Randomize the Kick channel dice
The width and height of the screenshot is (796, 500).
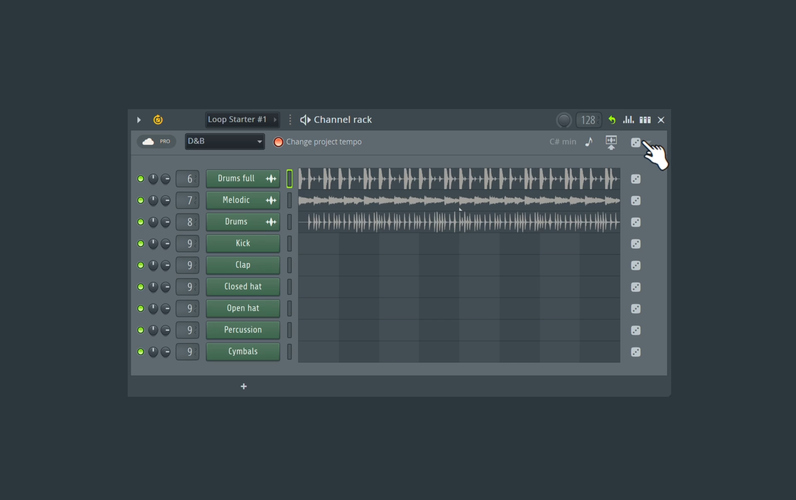point(636,244)
